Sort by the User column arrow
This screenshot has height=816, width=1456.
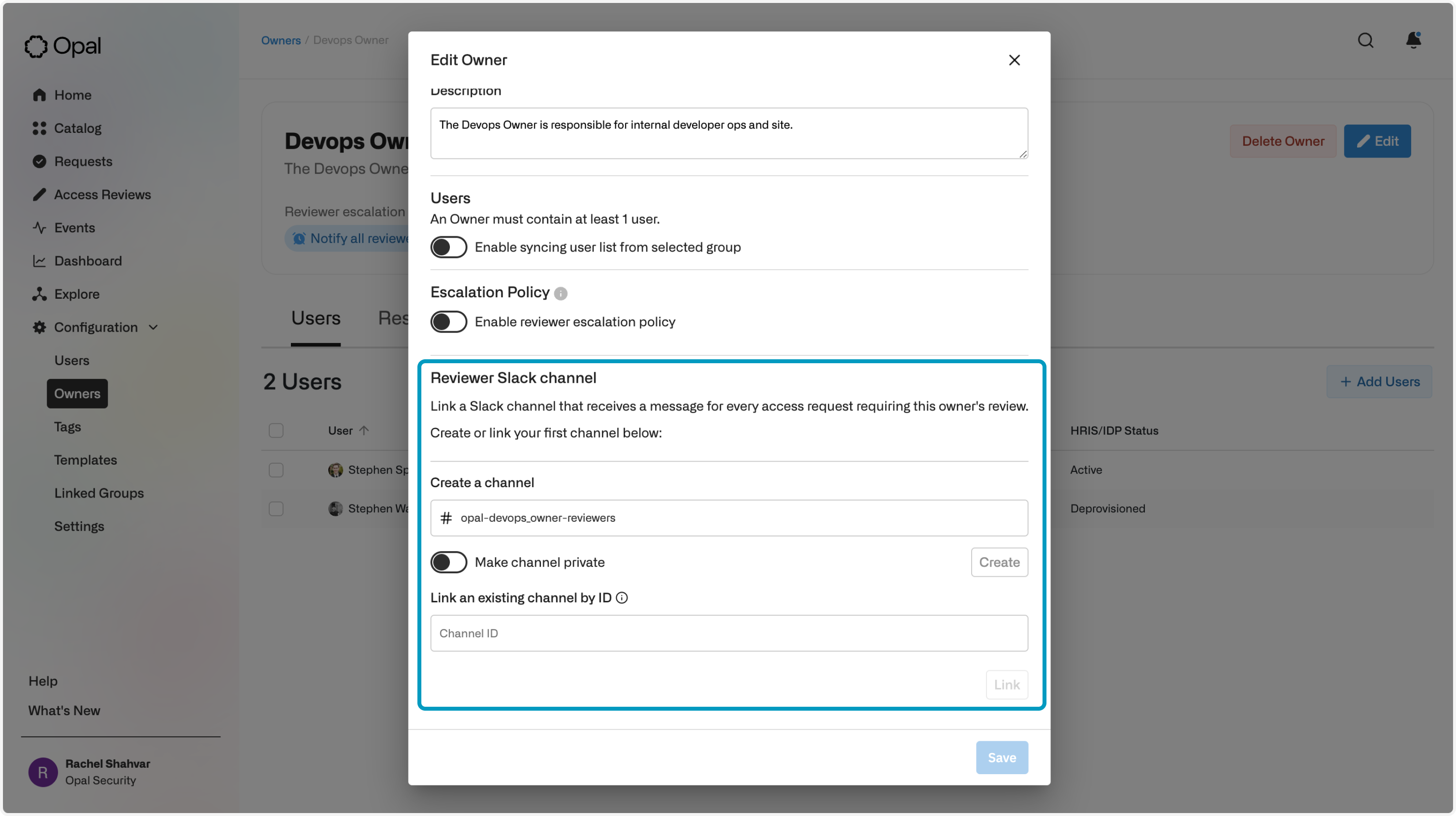pos(364,431)
